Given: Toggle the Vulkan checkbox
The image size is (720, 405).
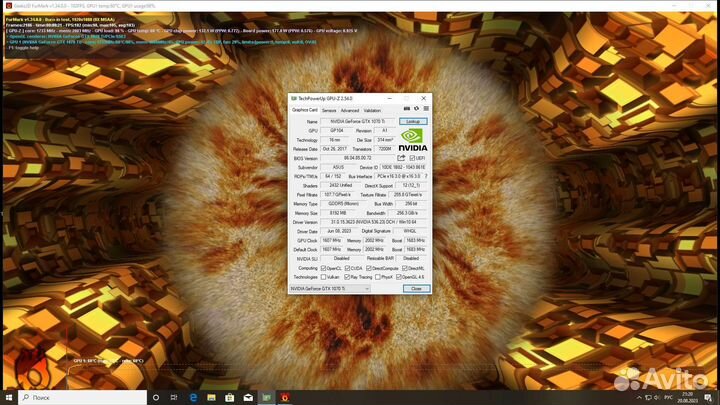Looking at the screenshot, I should click(x=323, y=277).
